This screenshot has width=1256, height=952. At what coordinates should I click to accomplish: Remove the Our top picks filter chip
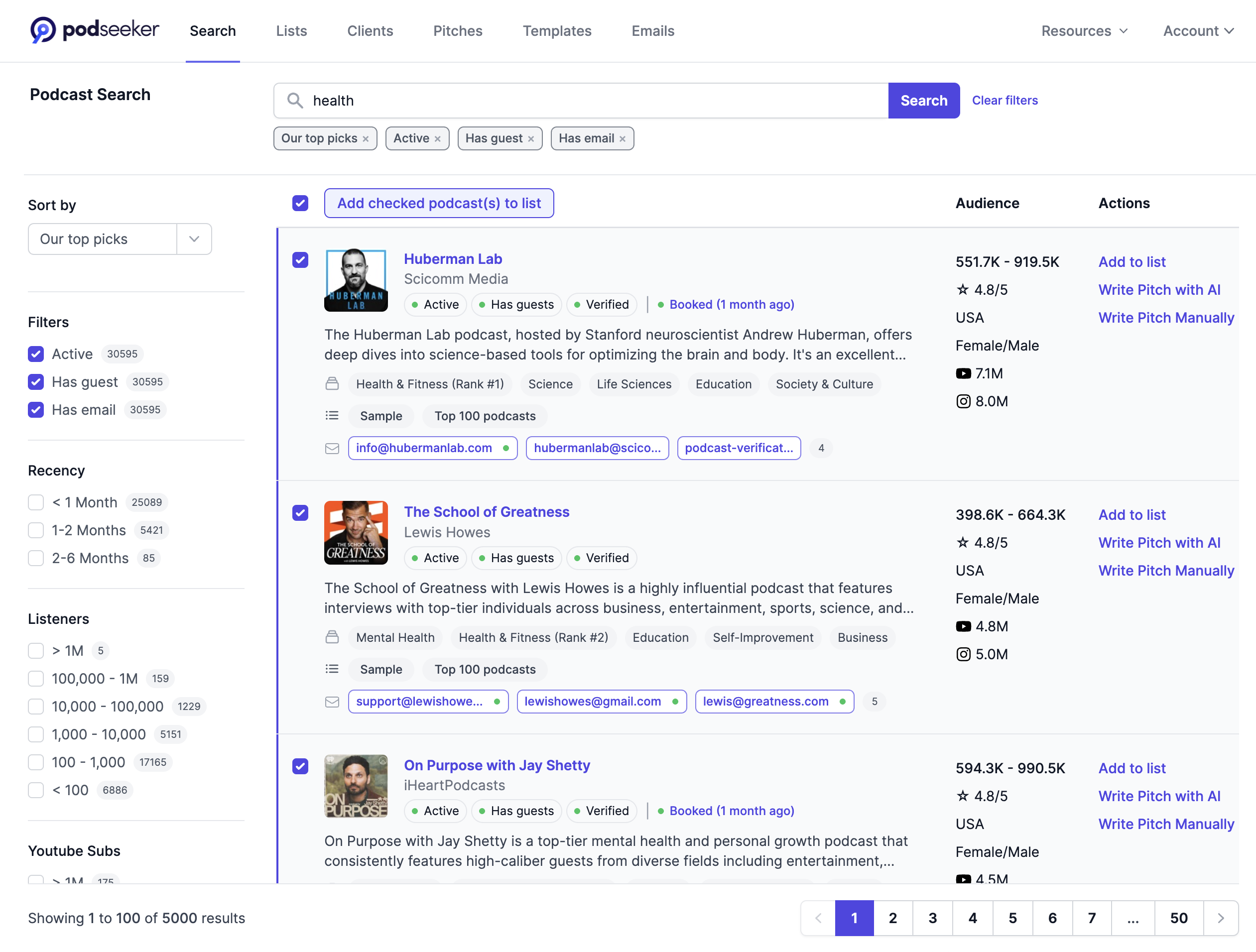coord(366,139)
